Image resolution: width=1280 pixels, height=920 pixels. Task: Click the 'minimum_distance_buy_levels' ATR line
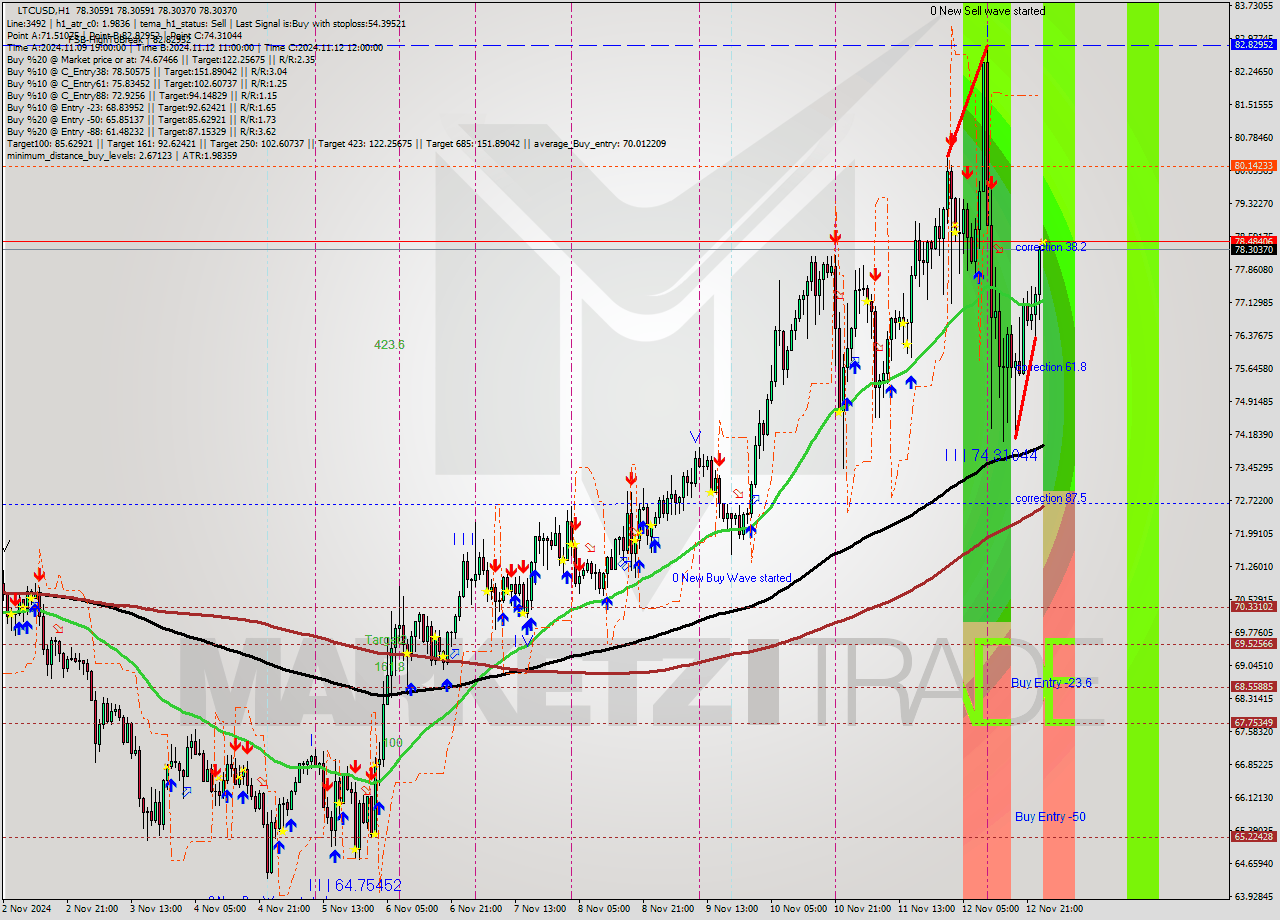pos(122,155)
